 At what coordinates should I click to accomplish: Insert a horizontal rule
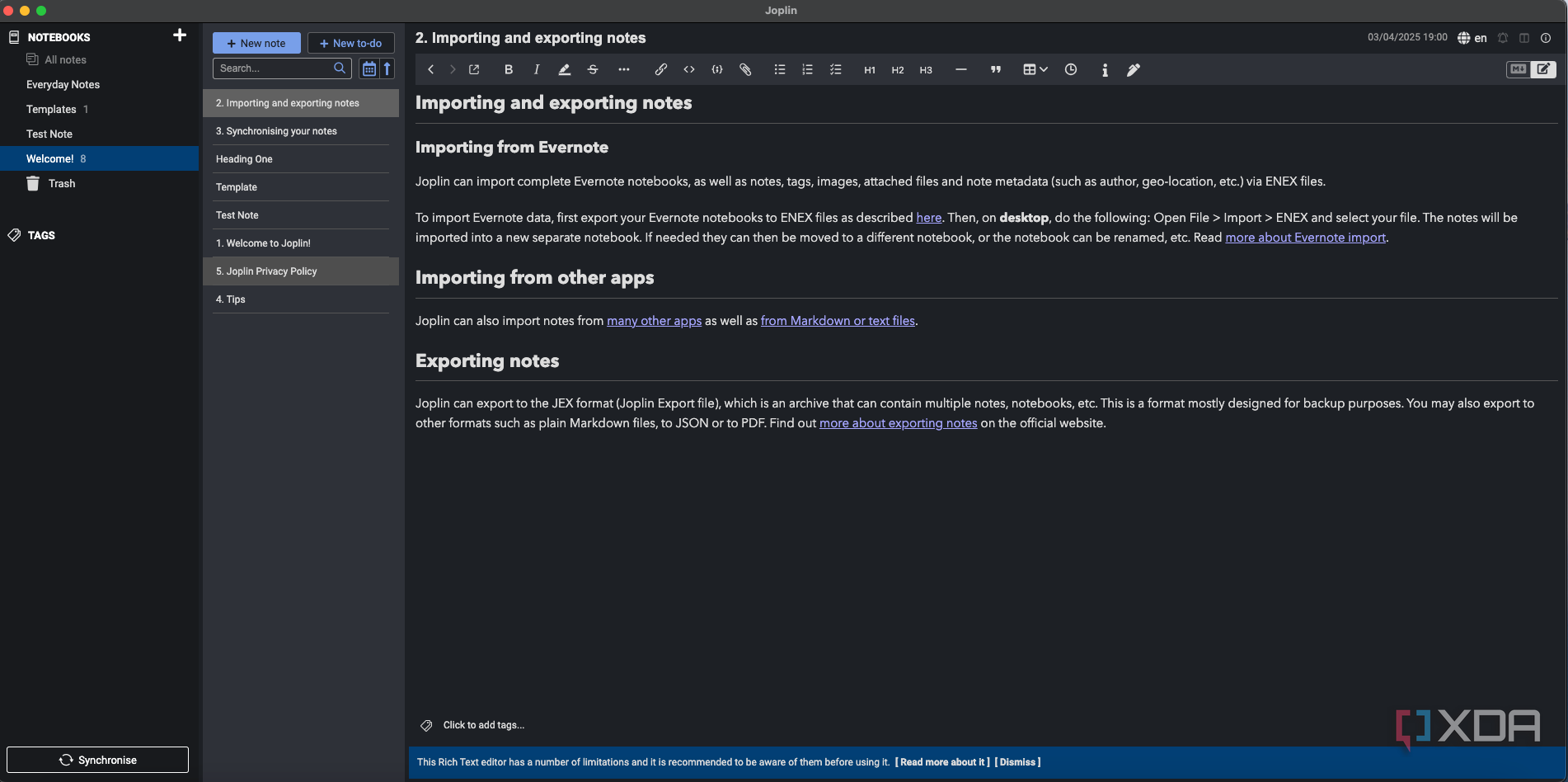coord(961,70)
